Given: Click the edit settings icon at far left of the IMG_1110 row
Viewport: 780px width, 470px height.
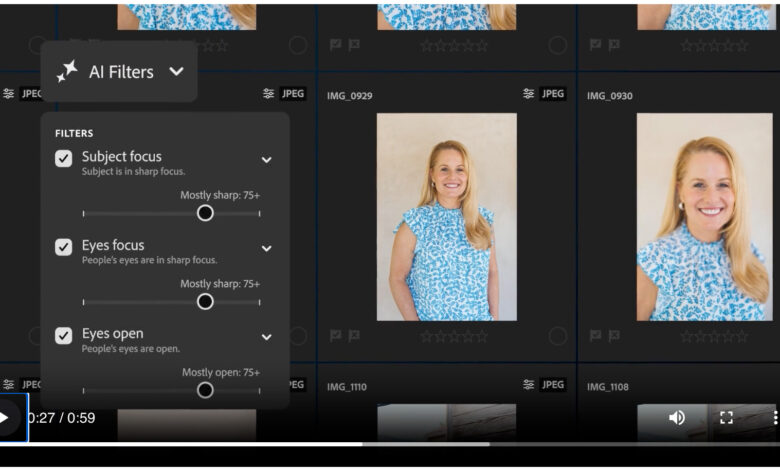Looking at the screenshot, I should point(8,384).
